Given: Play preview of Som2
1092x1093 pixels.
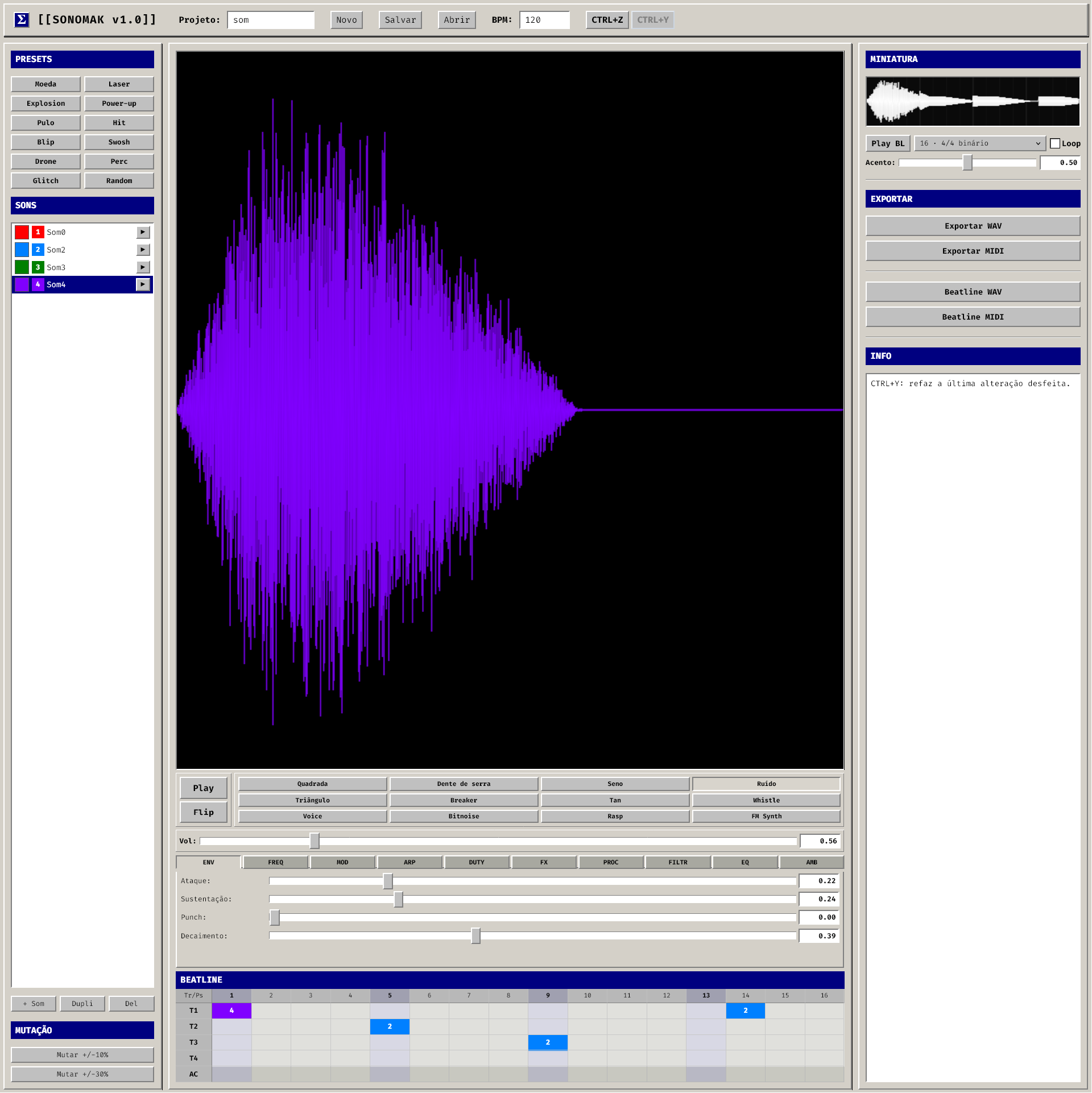Looking at the screenshot, I should click(143, 250).
